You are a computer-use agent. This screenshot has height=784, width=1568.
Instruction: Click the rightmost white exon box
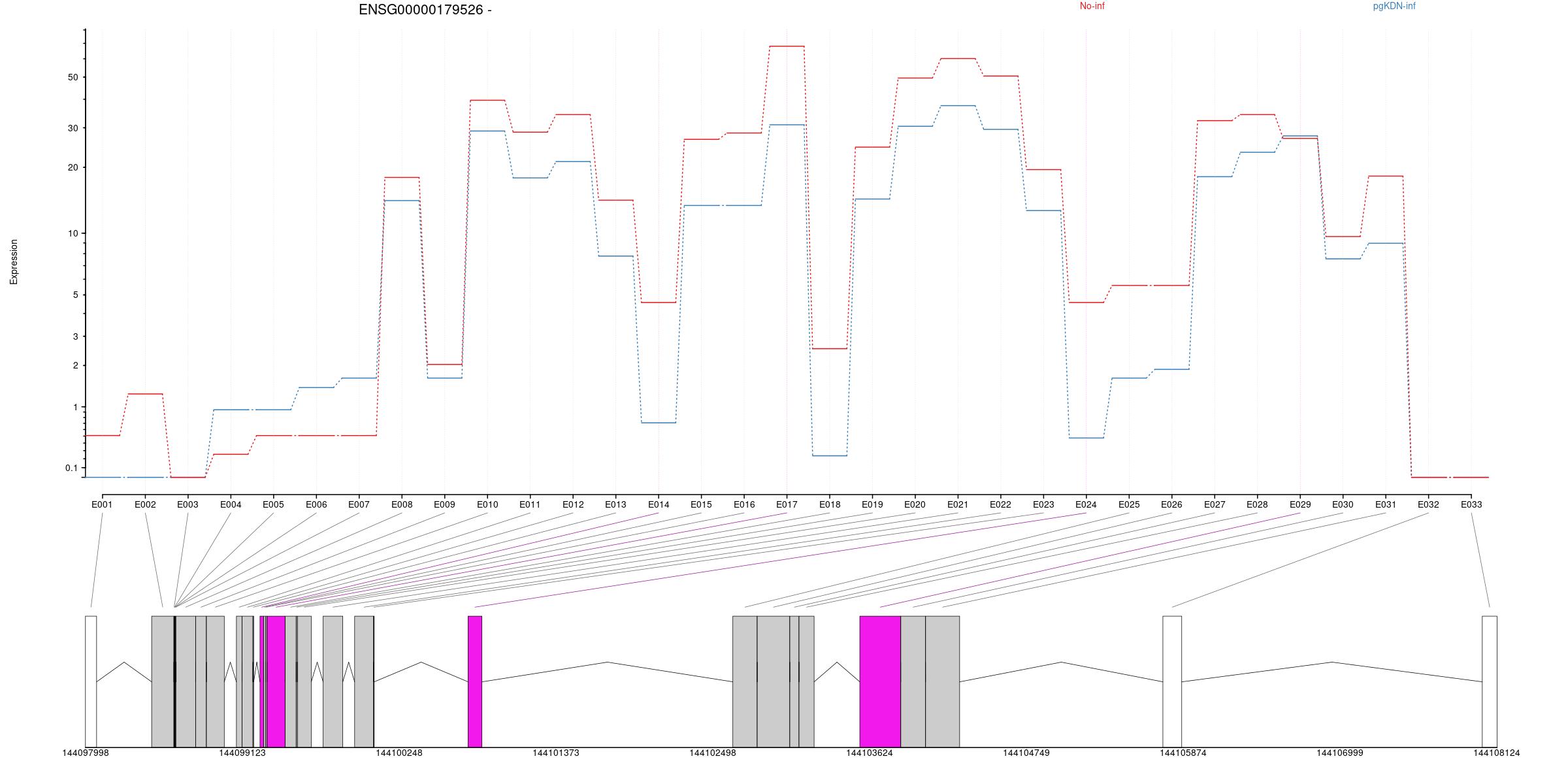coord(1490,681)
